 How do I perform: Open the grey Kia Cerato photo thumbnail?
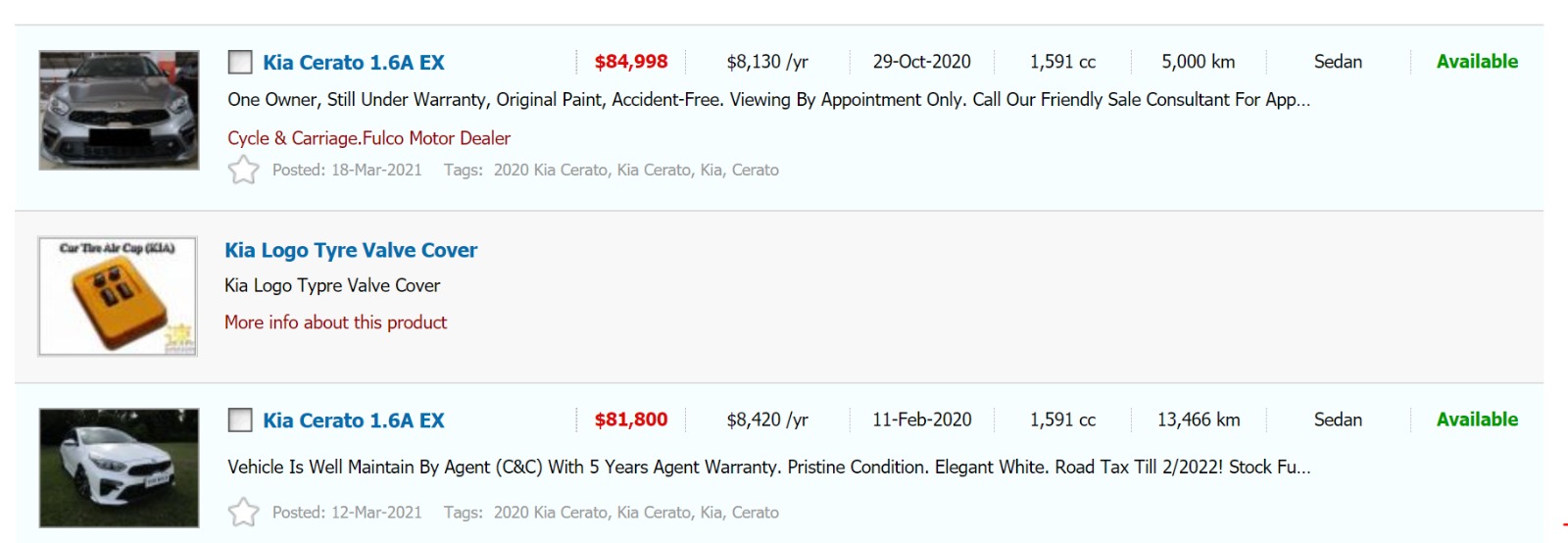pyautogui.click(x=119, y=111)
